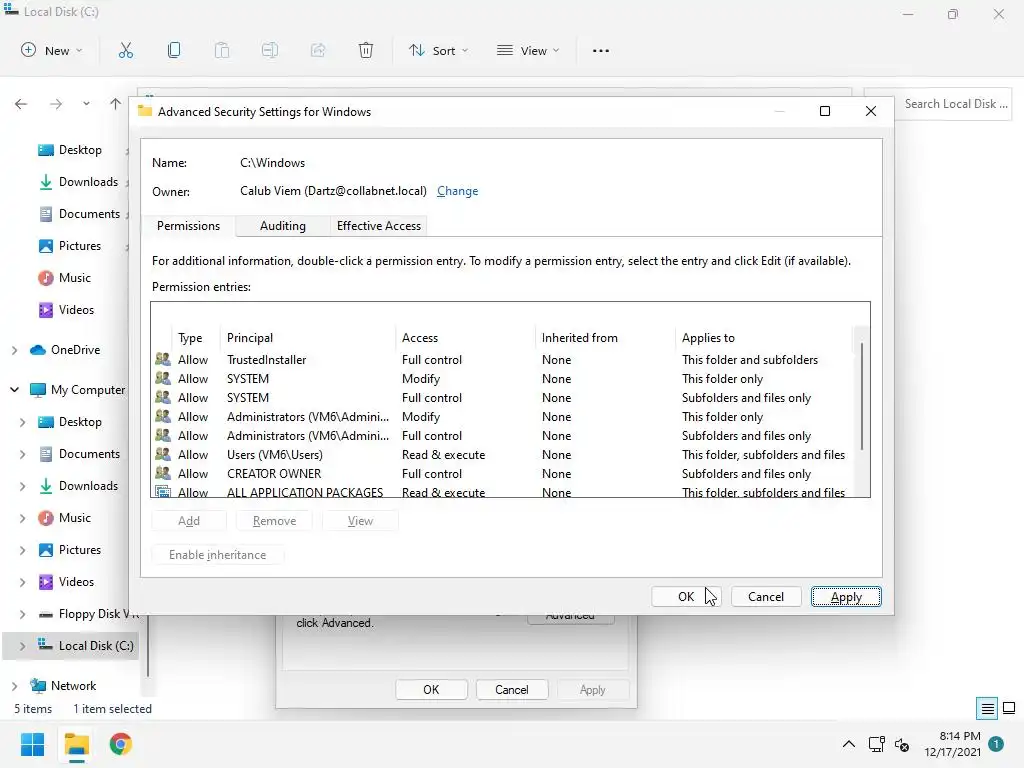The width and height of the screenshot is (1024, 768).
Task: Click the Rename icon in Explorer toolbar
Action: click(x=270, y=50)
